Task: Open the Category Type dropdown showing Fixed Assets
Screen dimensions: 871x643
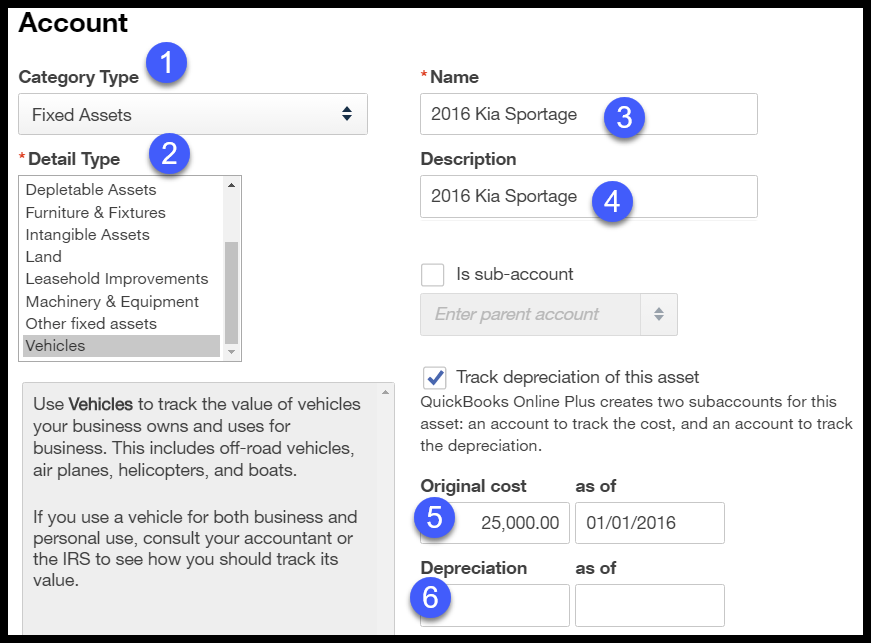Action: pyautogui.click(x=193, y=114)
